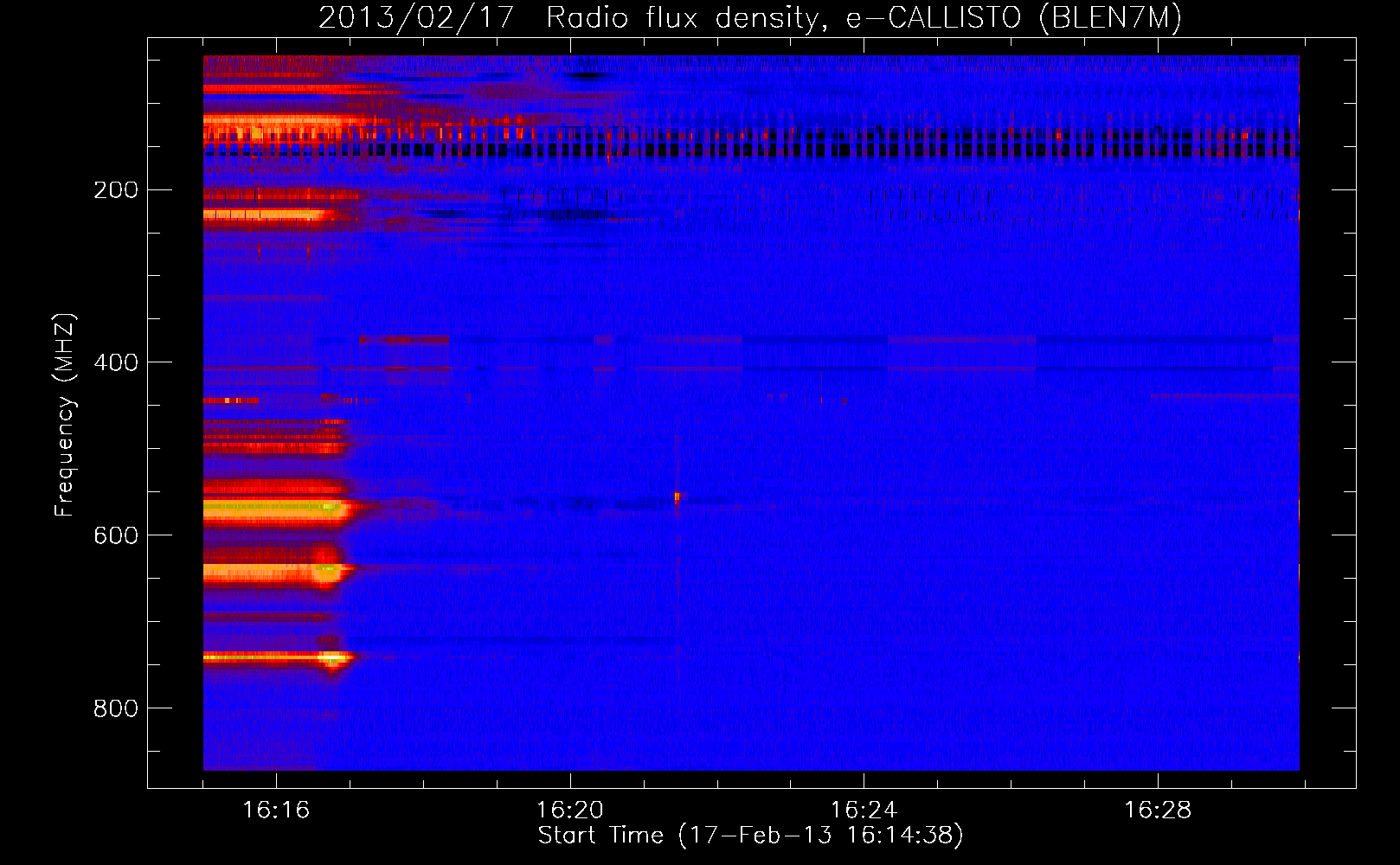The height and width of the screenshot is (865, 1400).
Task: Click the 16:16 time tick label
Action: coord(276,811)
